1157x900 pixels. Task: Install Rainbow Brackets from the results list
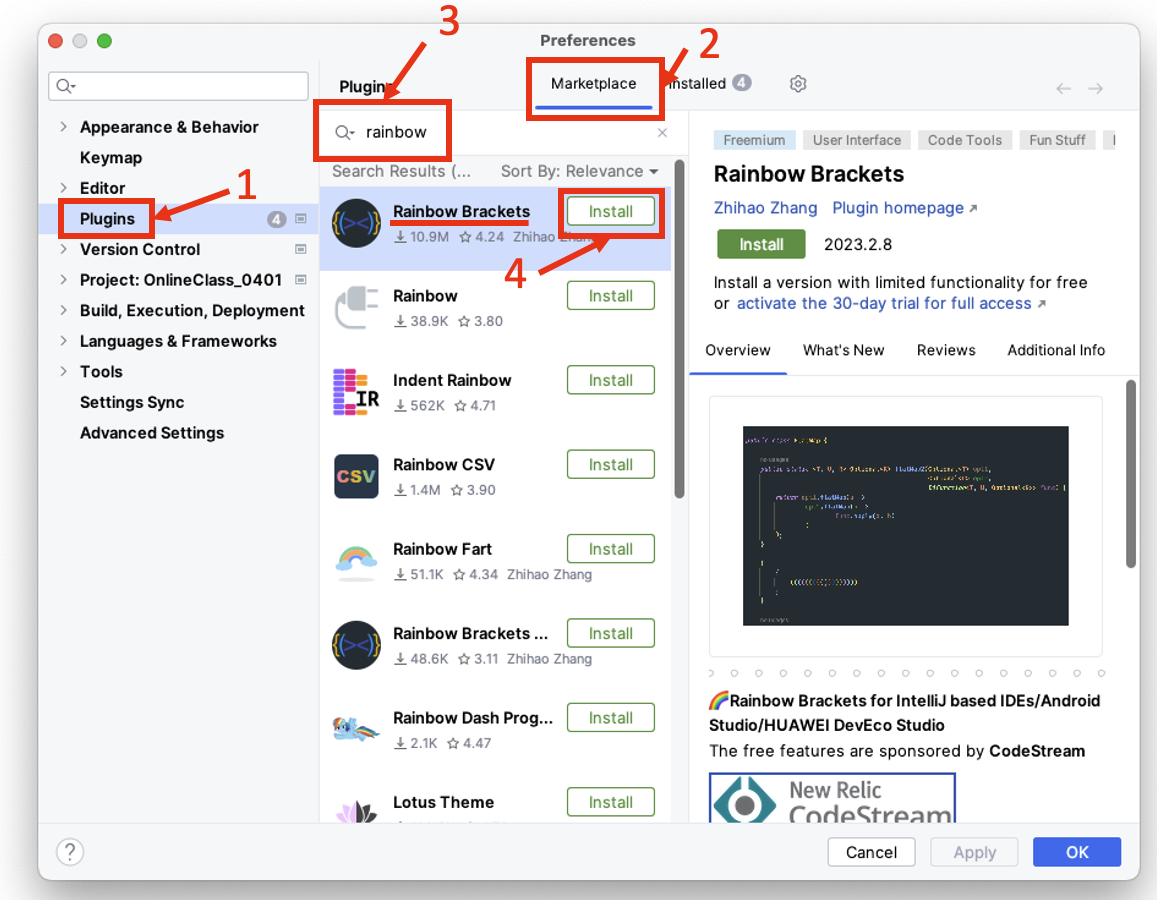611,212
